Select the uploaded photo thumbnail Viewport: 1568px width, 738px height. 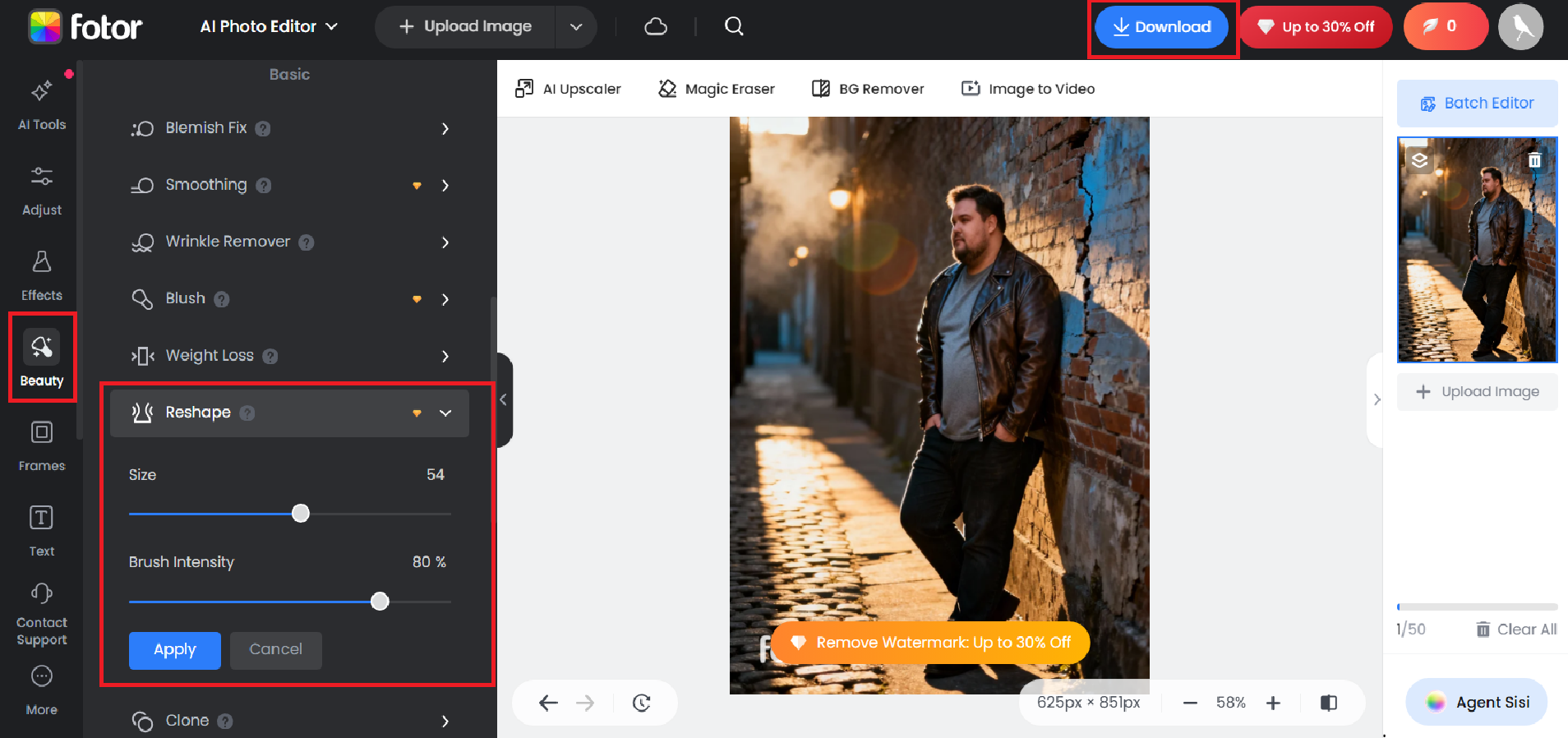1478,250
